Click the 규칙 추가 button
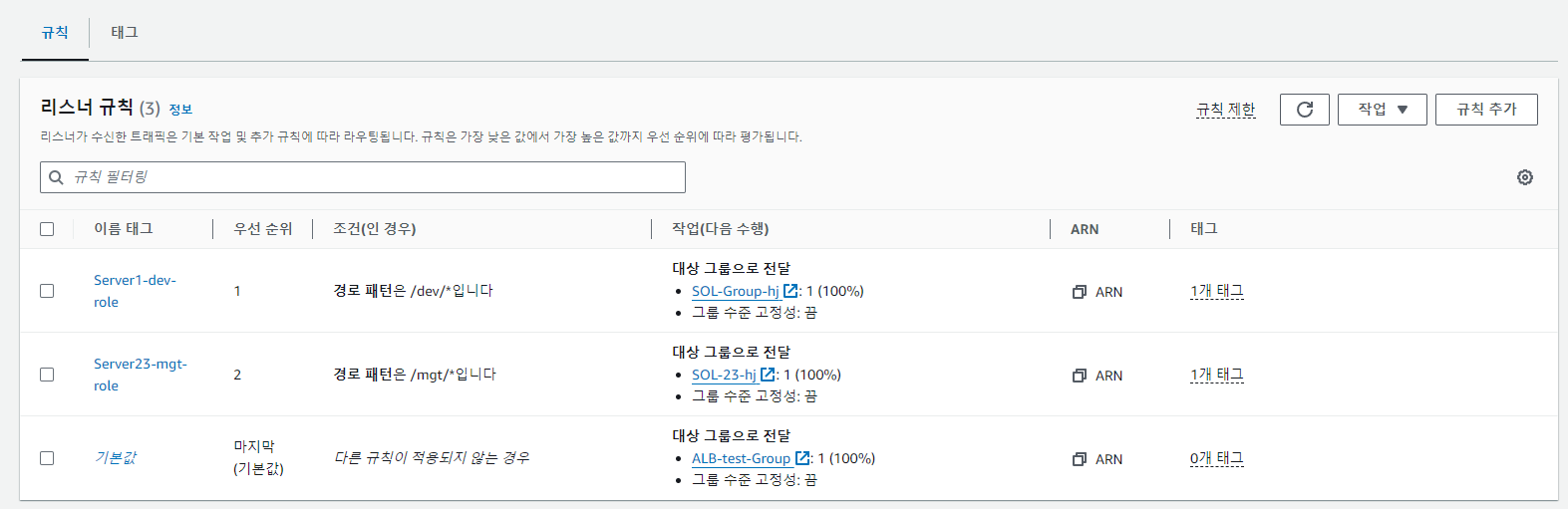This screenshot has height=509, width=1568. [1486, 110]
